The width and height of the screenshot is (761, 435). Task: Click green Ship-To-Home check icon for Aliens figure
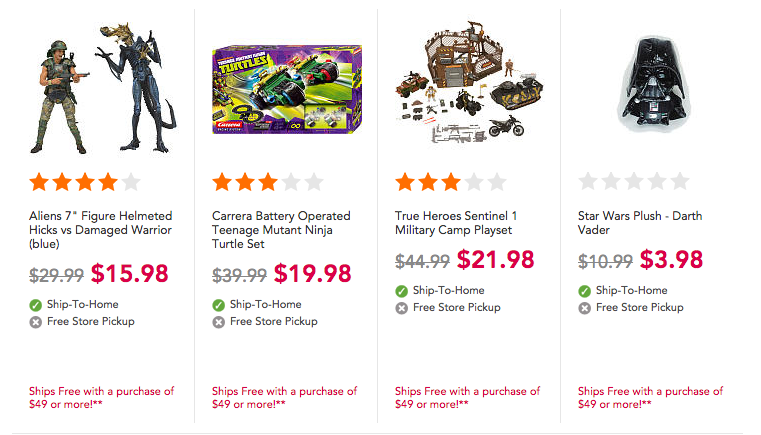(x=35, y=305)
